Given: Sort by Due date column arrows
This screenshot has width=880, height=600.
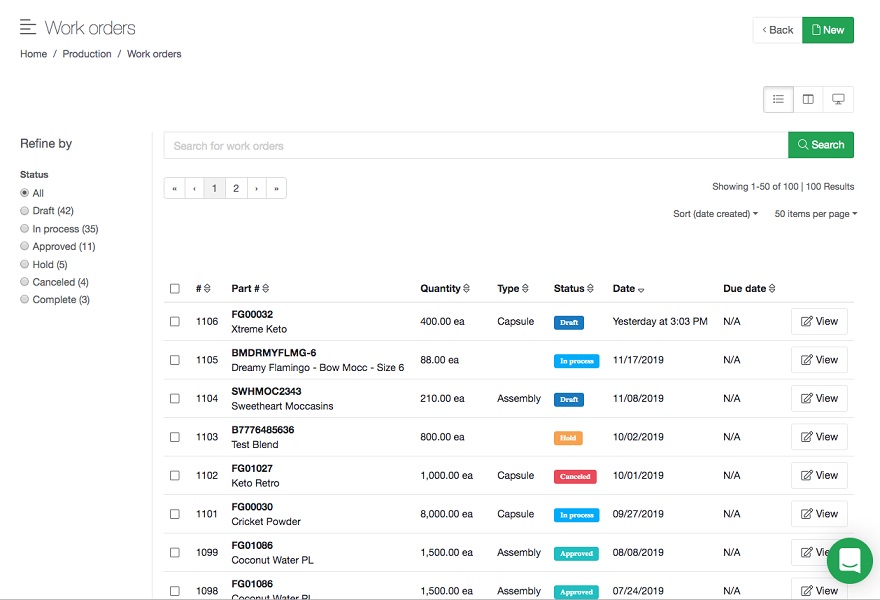Looking at the screenshot, I should [772, 289].
